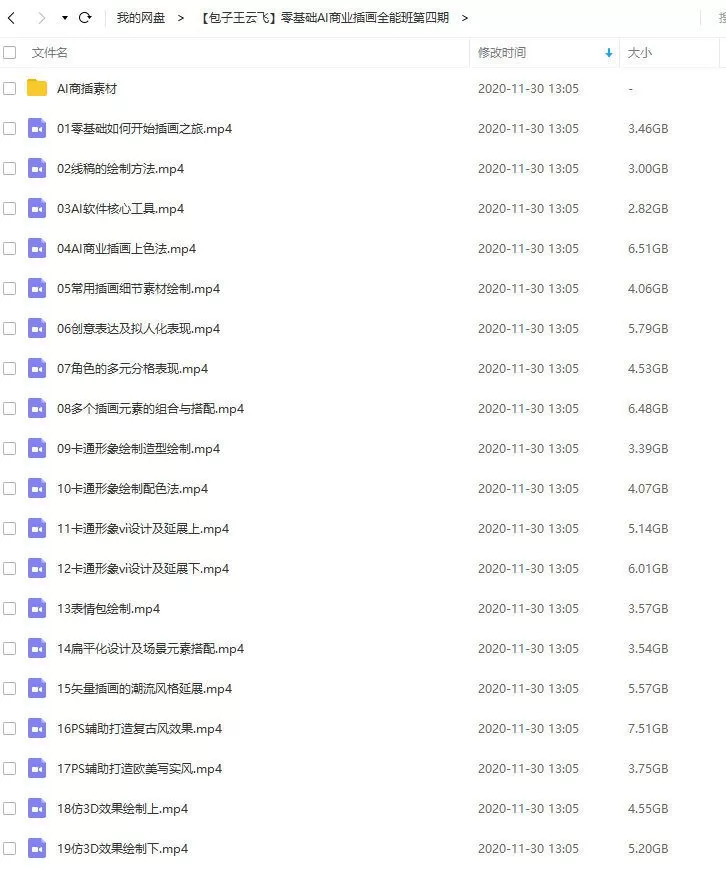Sort by the 文件名 column header
The width and height of the screenshot is (726, 876).
(x=50, y=53)
